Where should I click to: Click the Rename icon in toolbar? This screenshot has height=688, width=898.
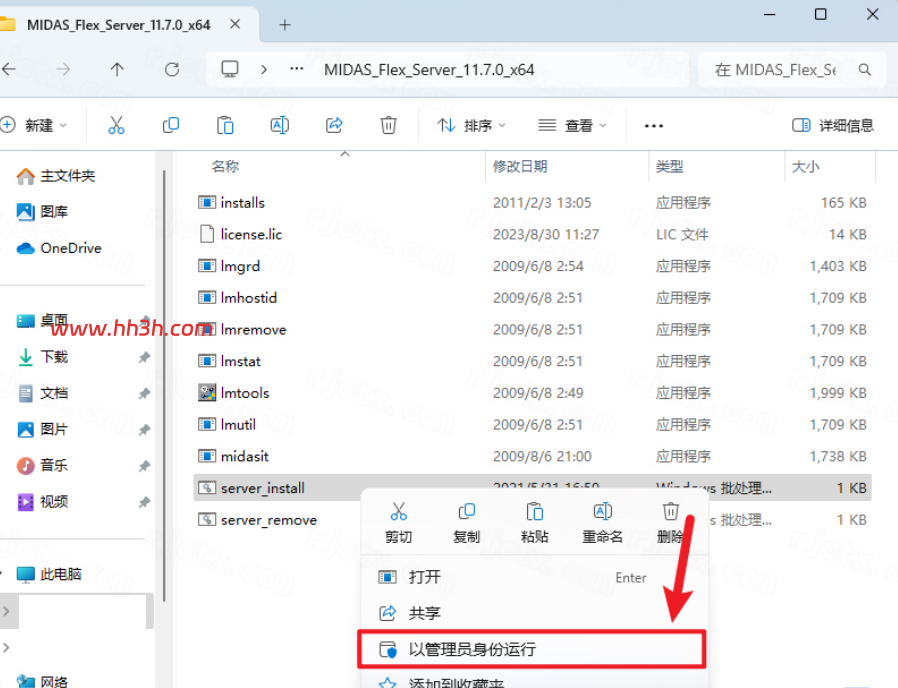coord(279,125)
